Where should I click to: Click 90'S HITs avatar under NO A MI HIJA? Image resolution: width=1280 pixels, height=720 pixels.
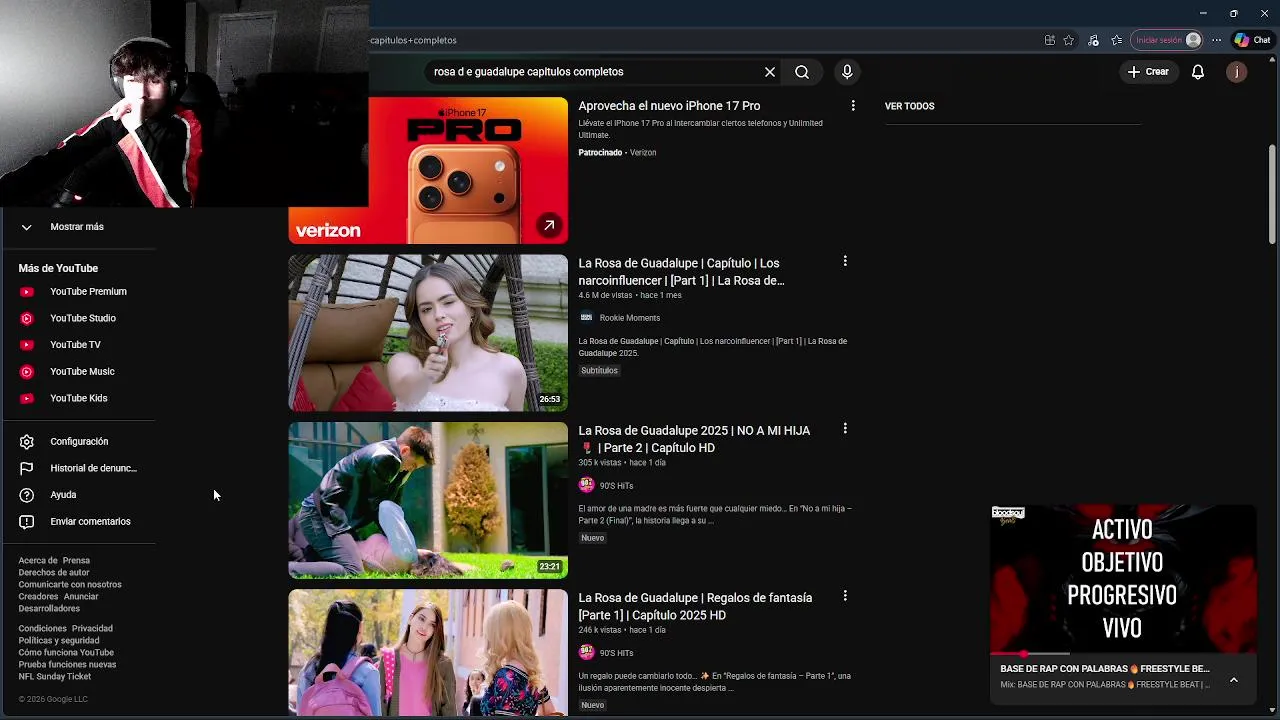pos(586,485)
